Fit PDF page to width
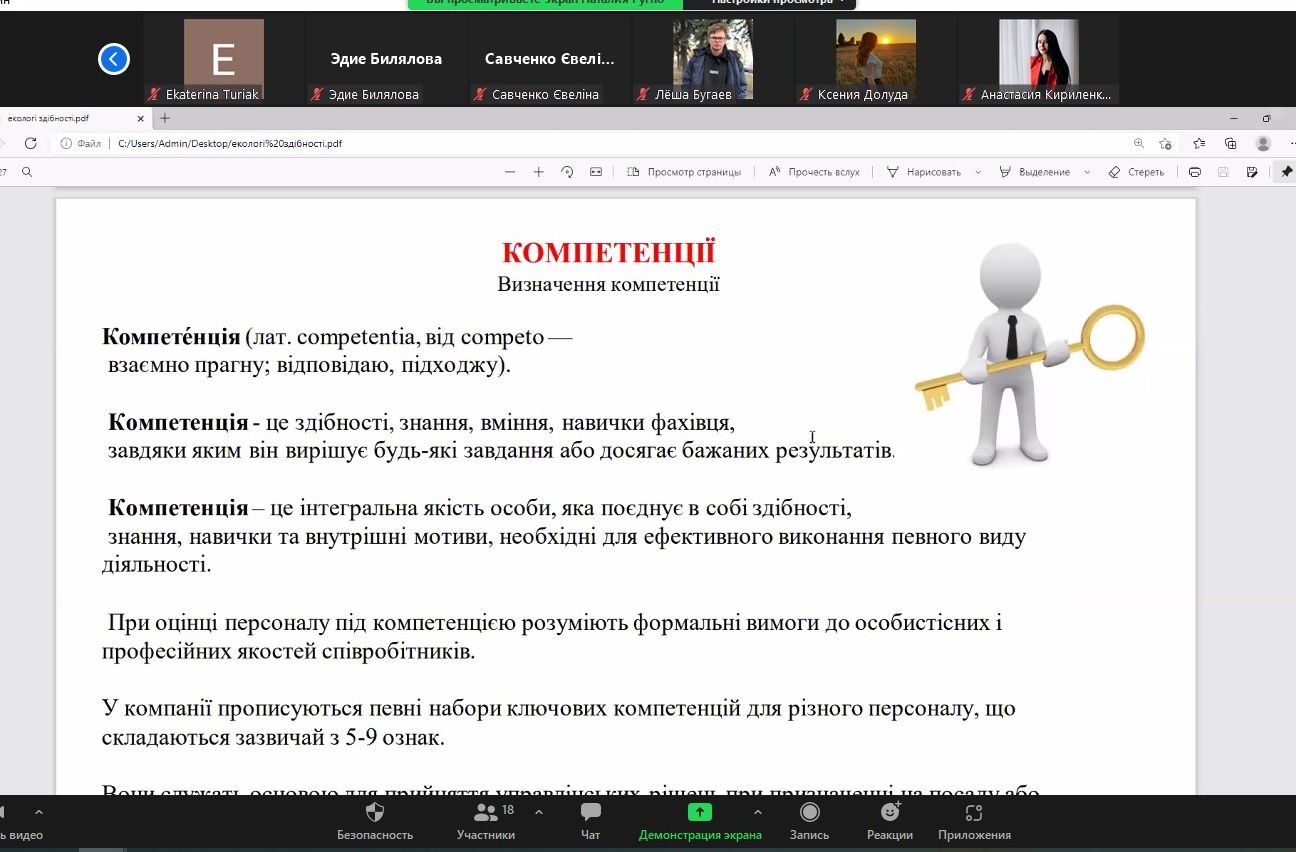This screenshot has width=1296, height=852. [596, 172]
